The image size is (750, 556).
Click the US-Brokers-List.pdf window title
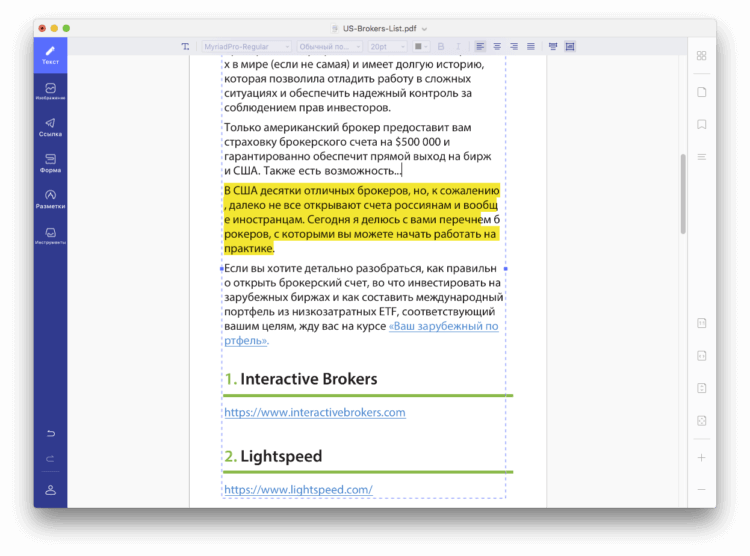[379, 29]
